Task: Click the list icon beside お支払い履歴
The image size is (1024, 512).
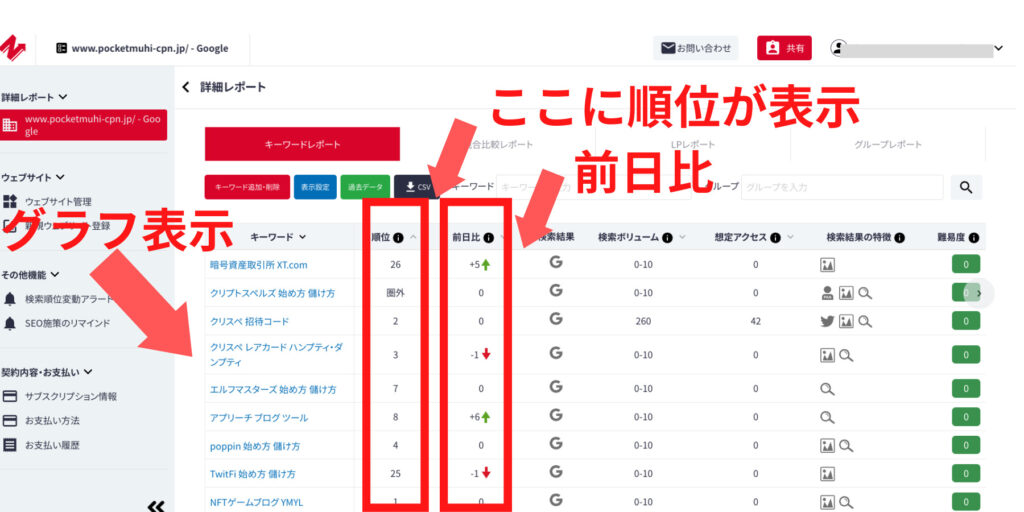Action: [x=10, y=445]
